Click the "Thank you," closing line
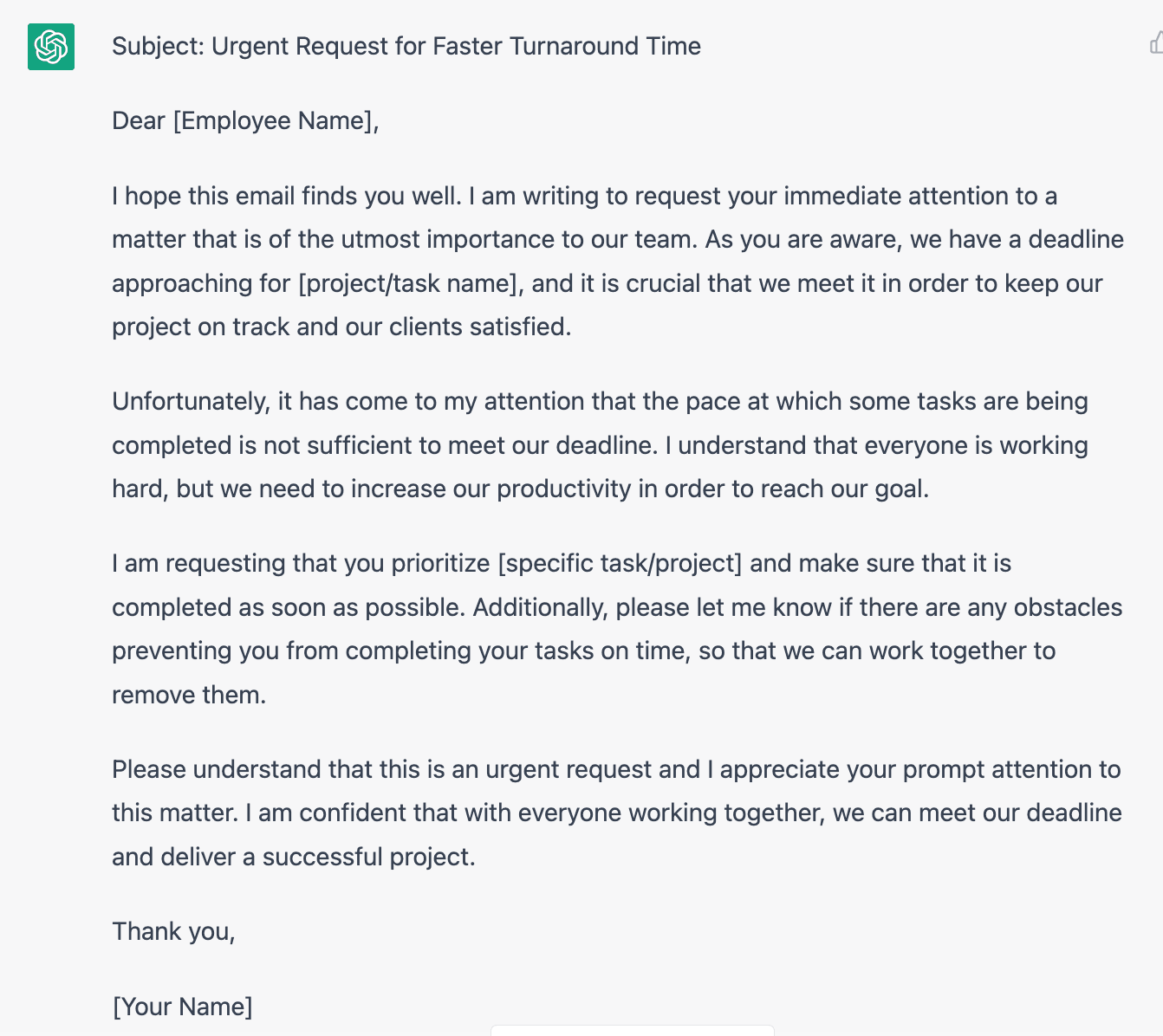The image size is (1163, 1036). [x=173, y=931]
